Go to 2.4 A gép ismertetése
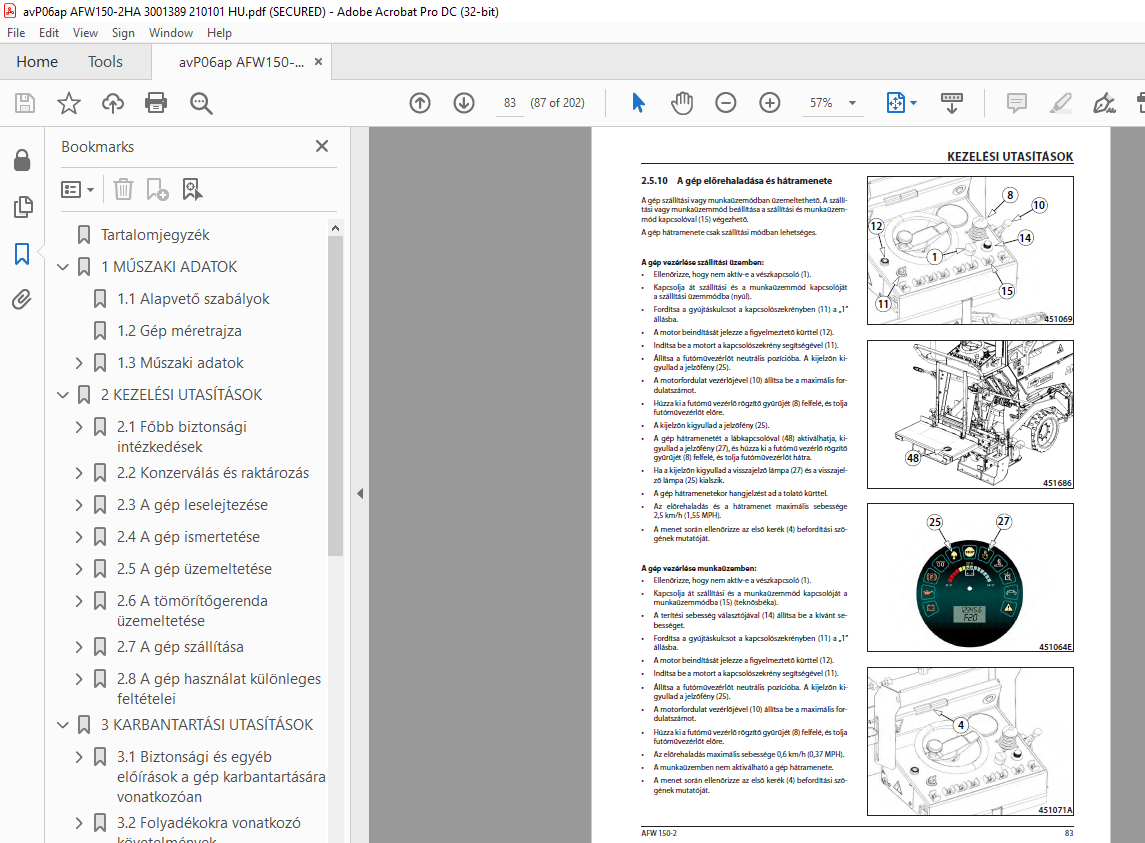This screenshot has width=1145, height=843. coord(188,537)
